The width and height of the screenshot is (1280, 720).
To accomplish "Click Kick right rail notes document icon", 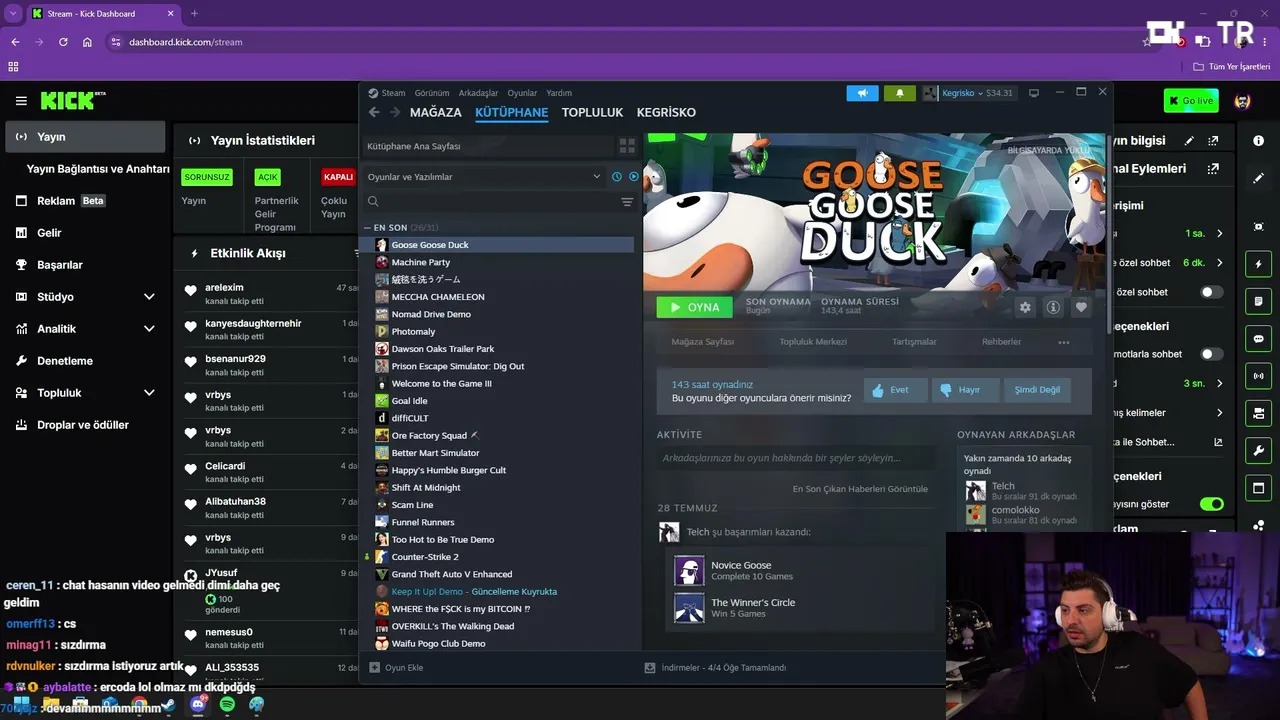I will 1258,301.
